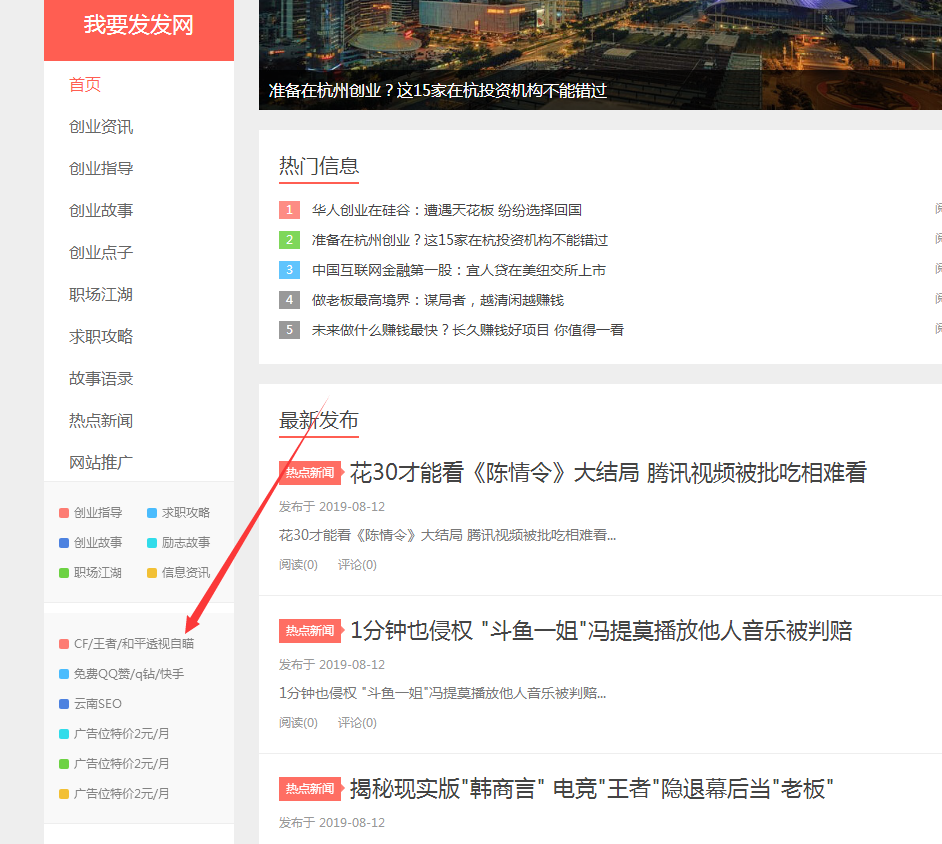Viewport: 942px width, 844px height.
Task: Open the cyan 励志故事 tag
Action: [185, 543]
